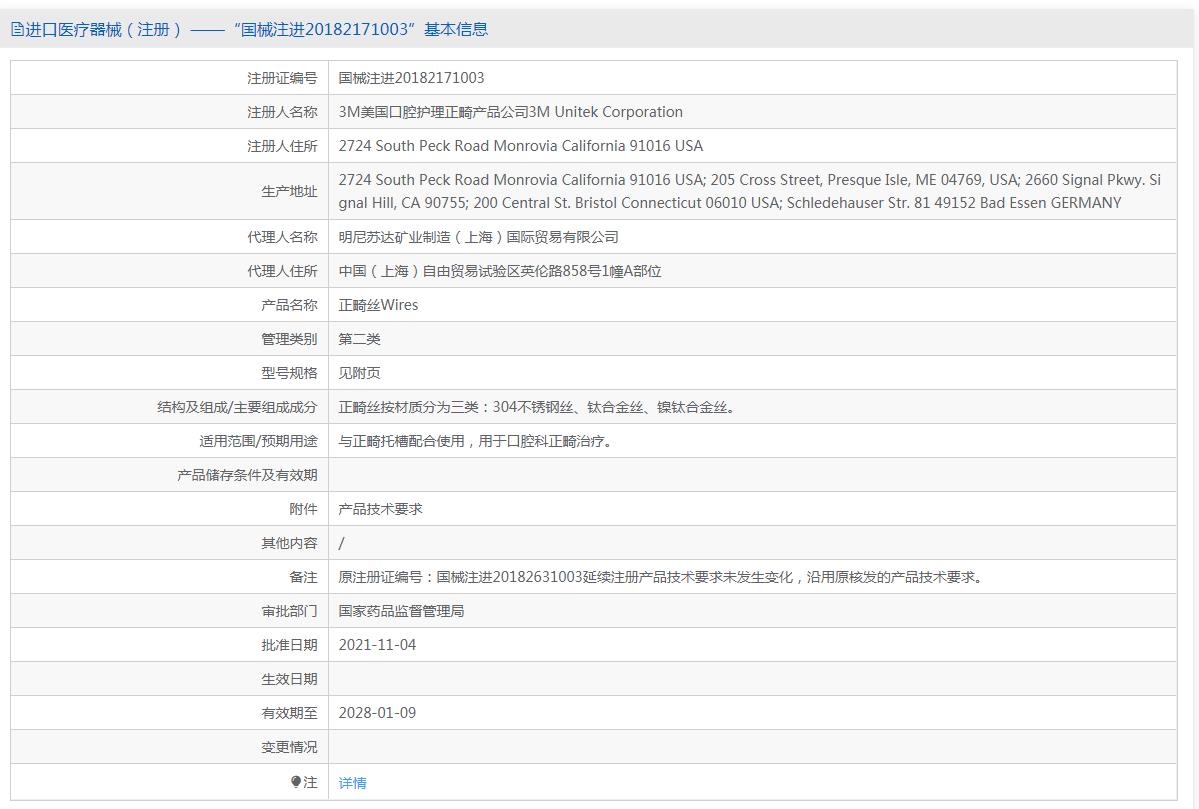Select the production address value text

749,191
